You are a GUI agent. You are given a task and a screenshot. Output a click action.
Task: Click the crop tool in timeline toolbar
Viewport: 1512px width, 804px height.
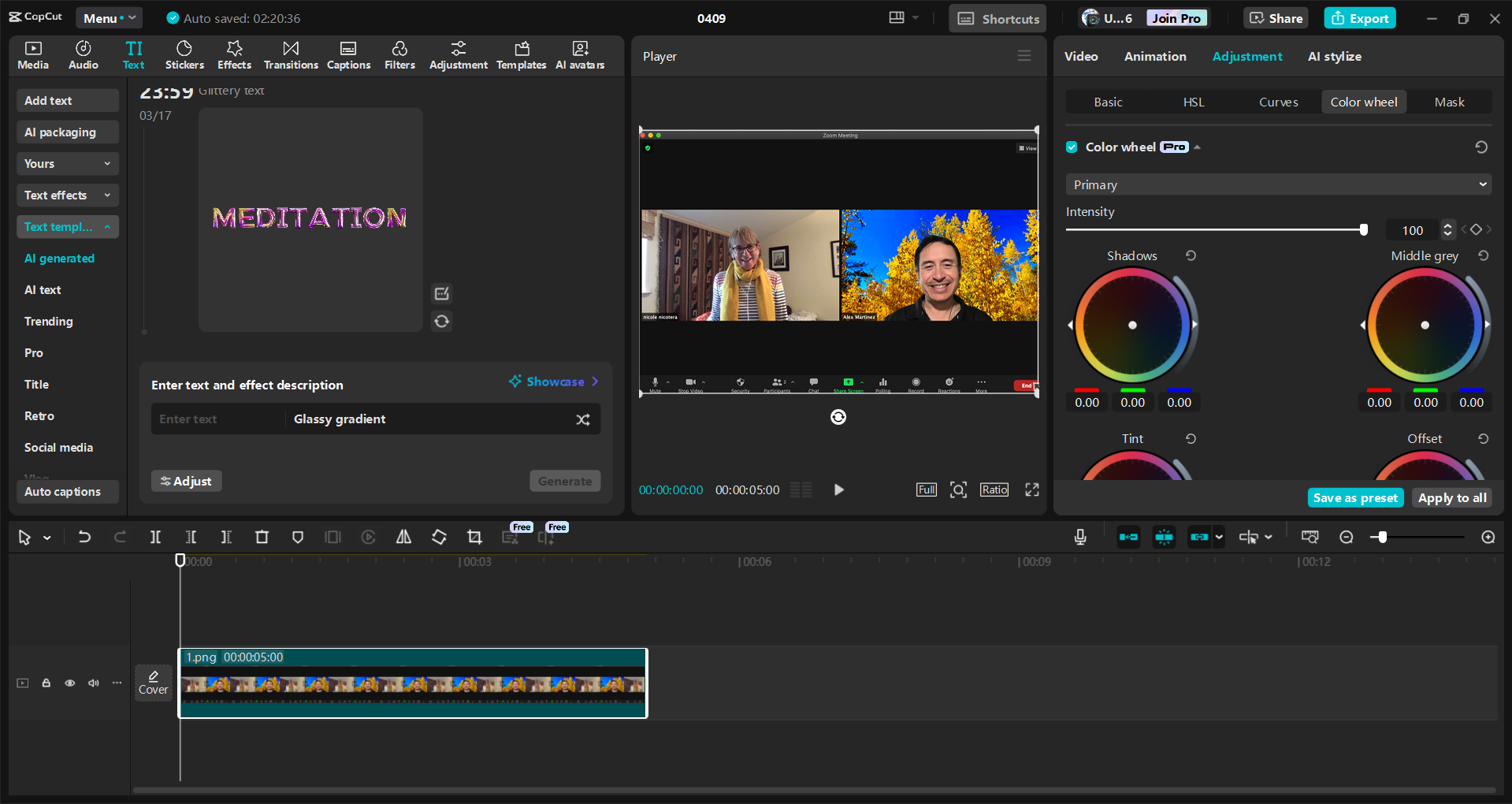pos(474,537)
